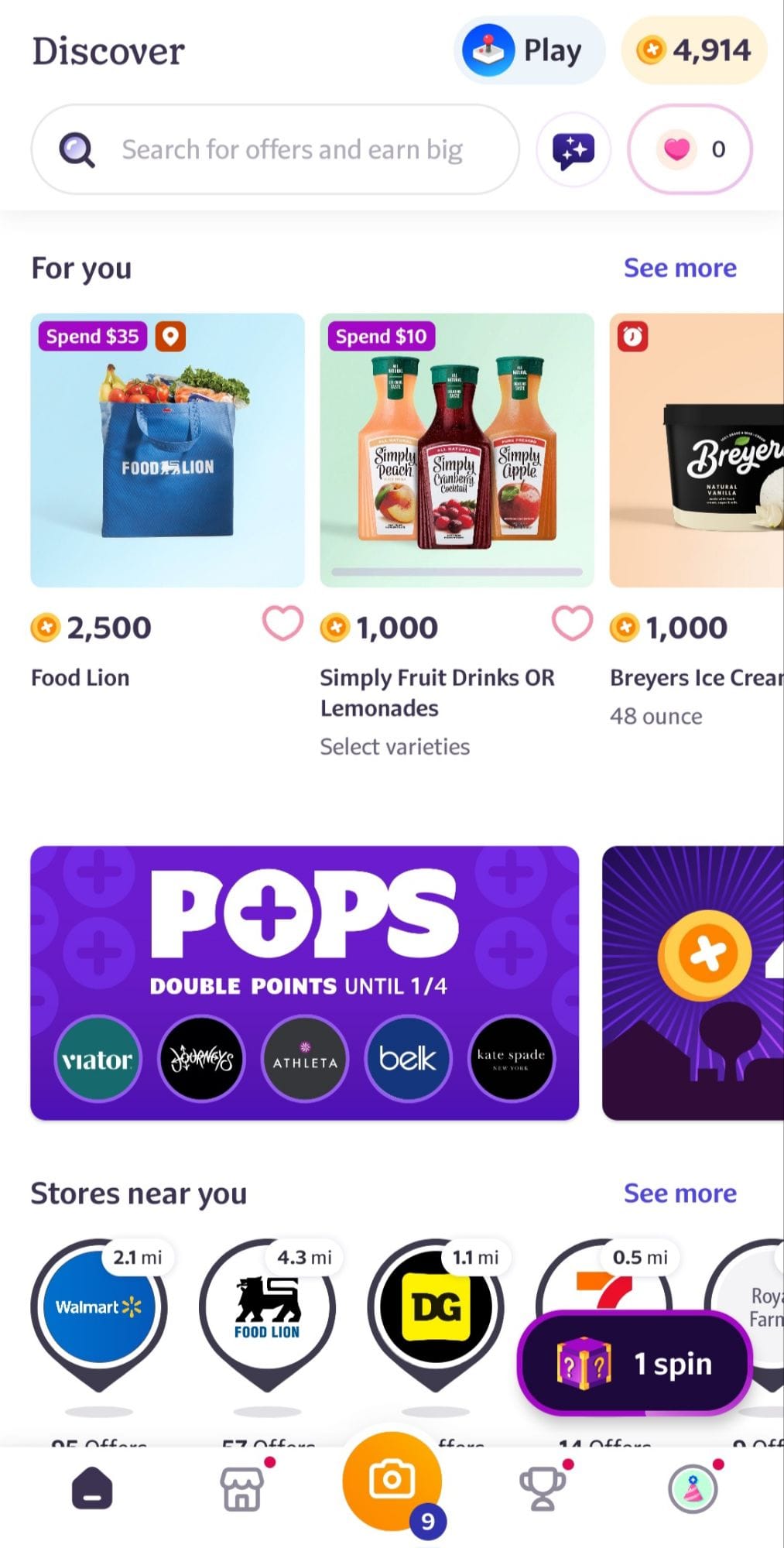Screen dimensions: 784x1548
Task: See more Stores near you
Action: pyautogui.click(x=680, y=1194)
